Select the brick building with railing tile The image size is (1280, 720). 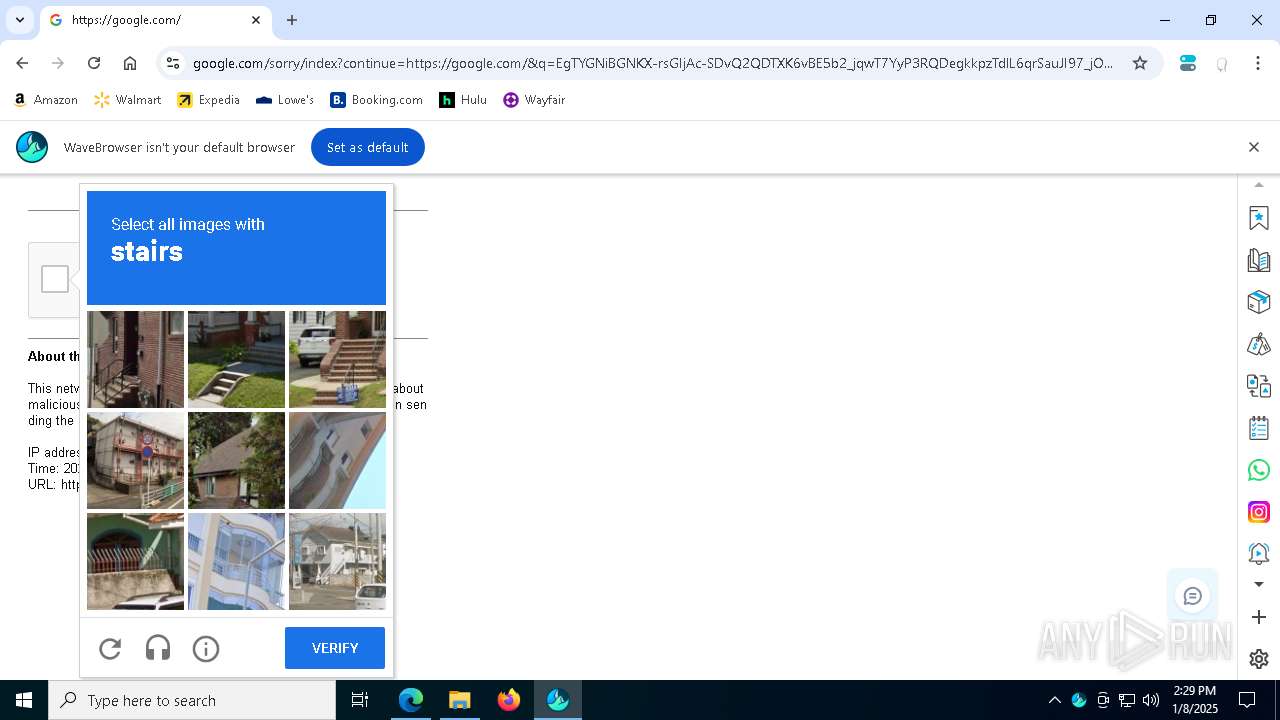pos(135,359)
